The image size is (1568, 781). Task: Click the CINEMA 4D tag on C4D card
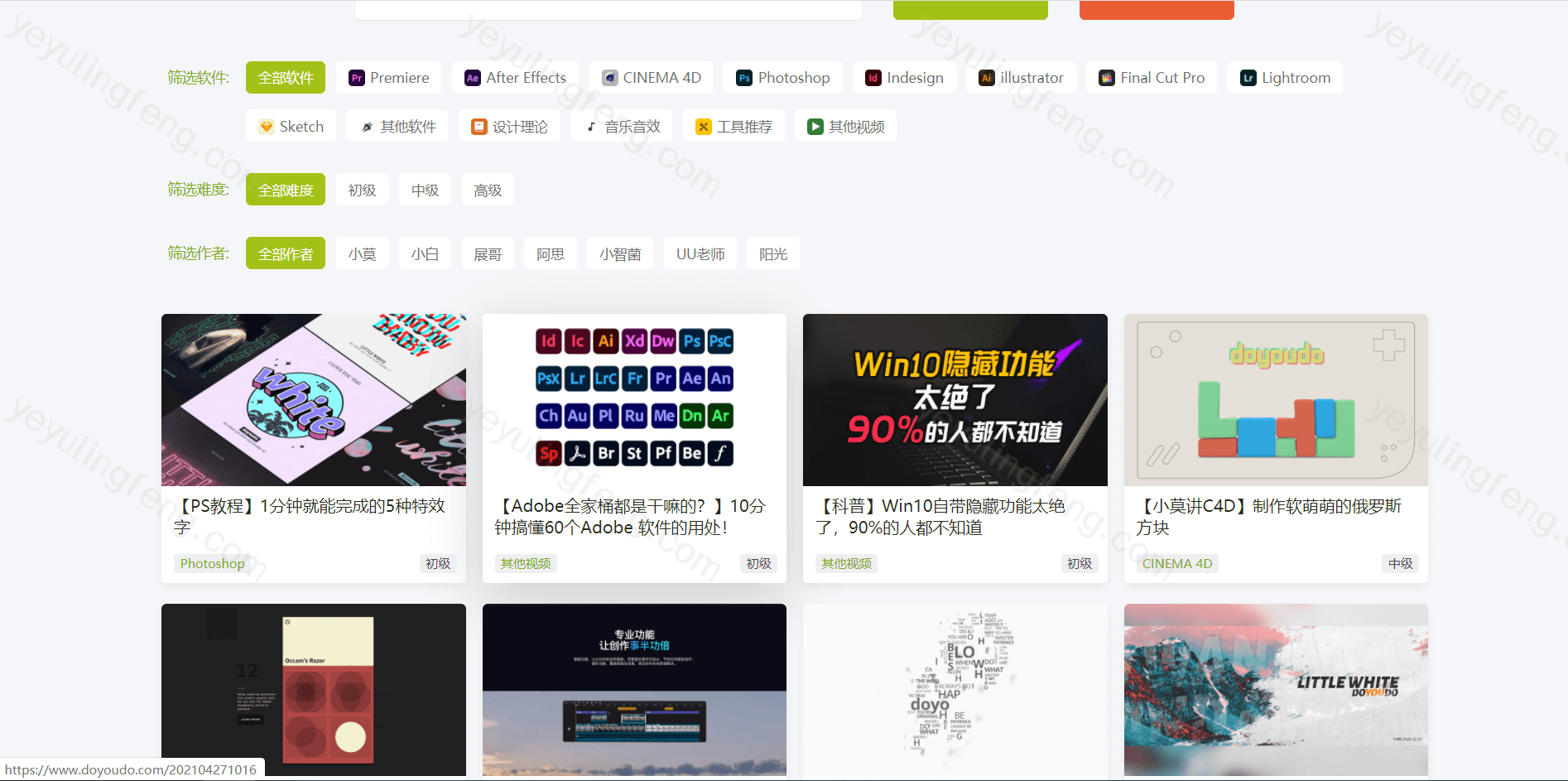(x=1177, y=563)
